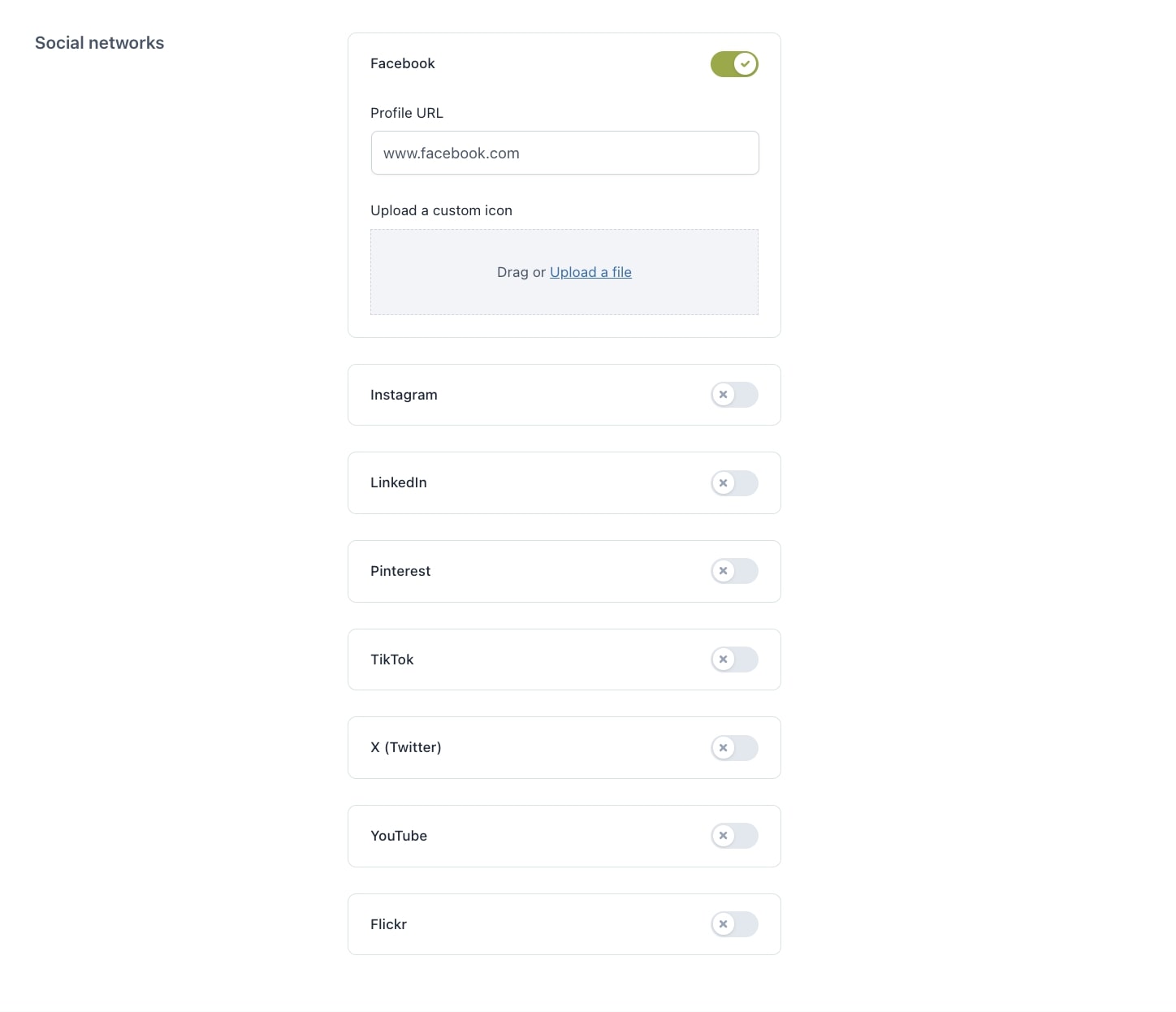The width and height of the screenshot is (1176, 1012).
Task: Click the TikTok label text
Action: click(392, 660)
